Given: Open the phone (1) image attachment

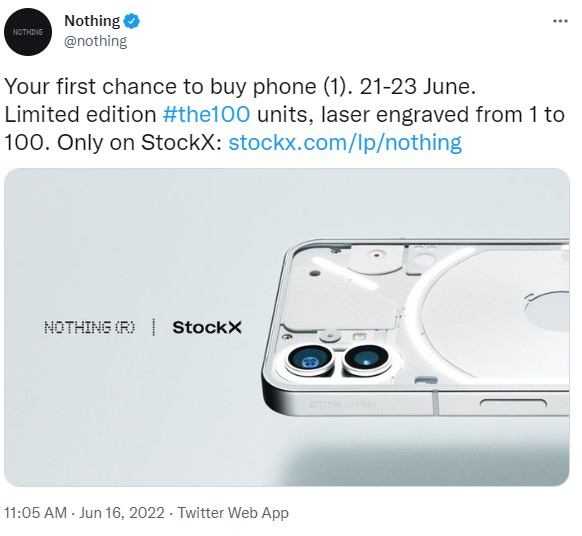Looking at the screenshot, I should [287, 327].
